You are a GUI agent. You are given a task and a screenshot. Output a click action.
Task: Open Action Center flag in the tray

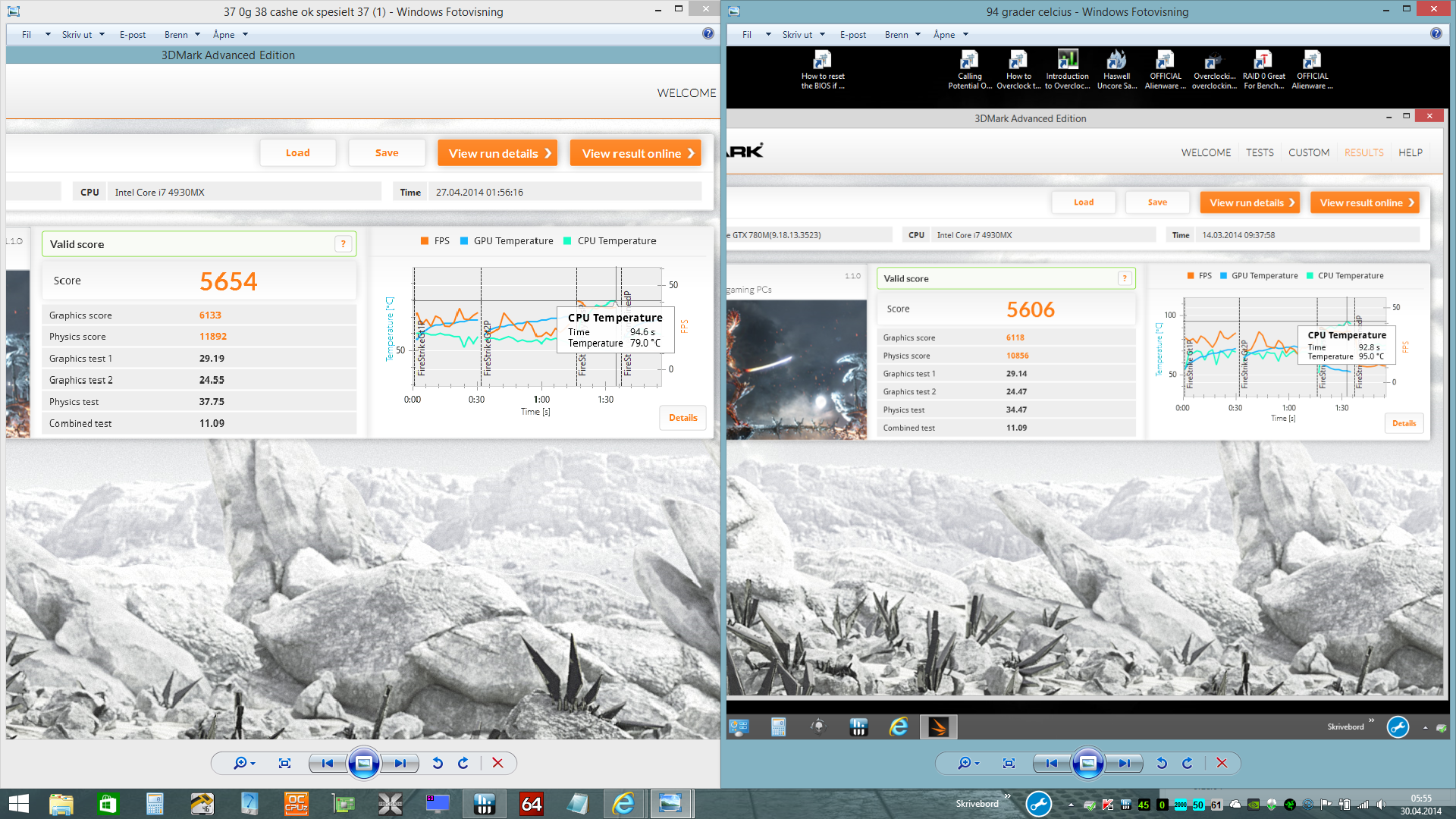(1326, 805)
